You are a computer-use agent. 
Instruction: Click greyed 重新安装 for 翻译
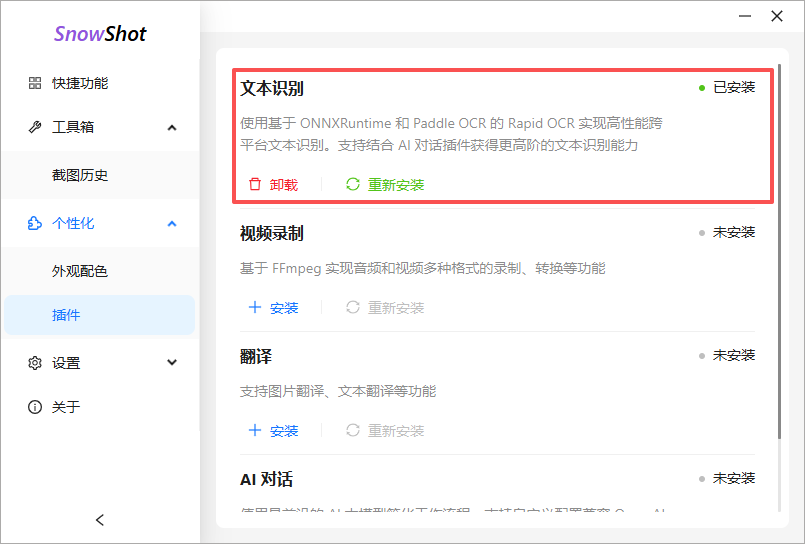[396, 431]
